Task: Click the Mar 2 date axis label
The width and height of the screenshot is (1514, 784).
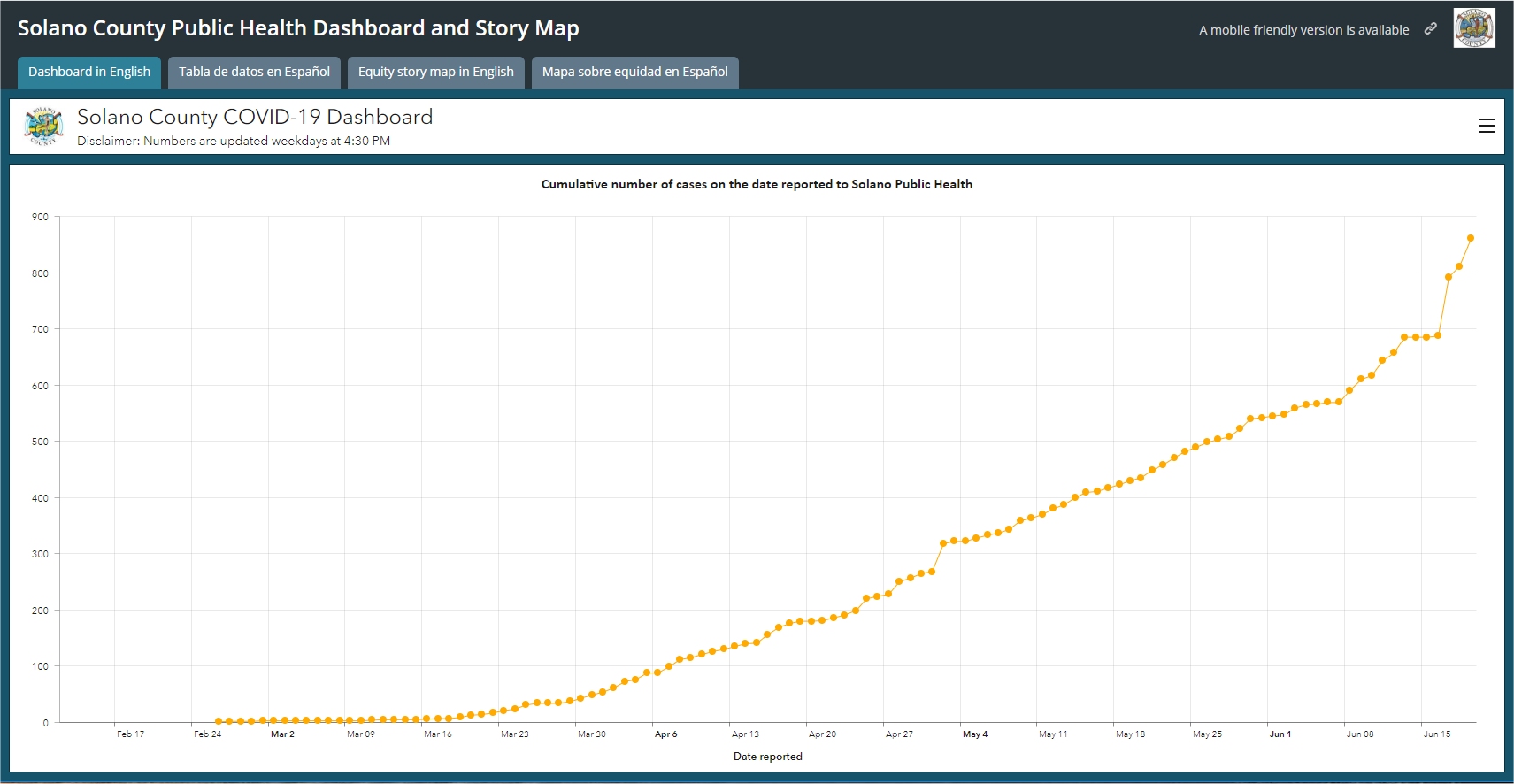Action: point(282,734)
